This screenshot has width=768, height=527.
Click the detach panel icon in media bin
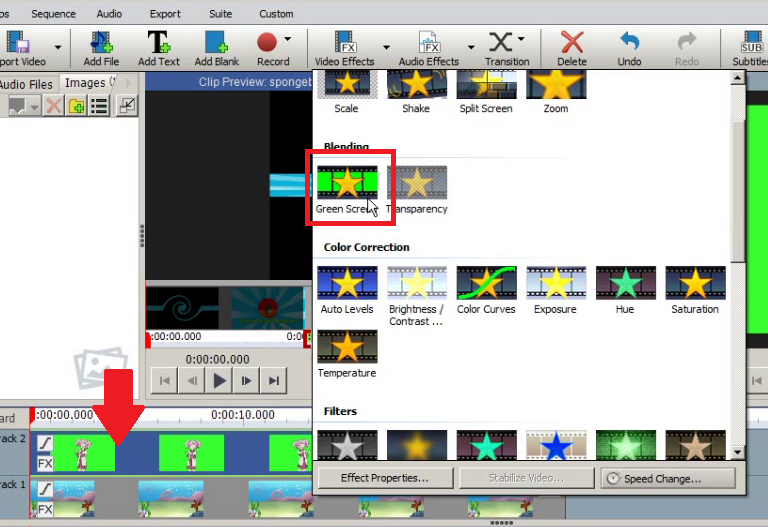(x=127, y=105)
